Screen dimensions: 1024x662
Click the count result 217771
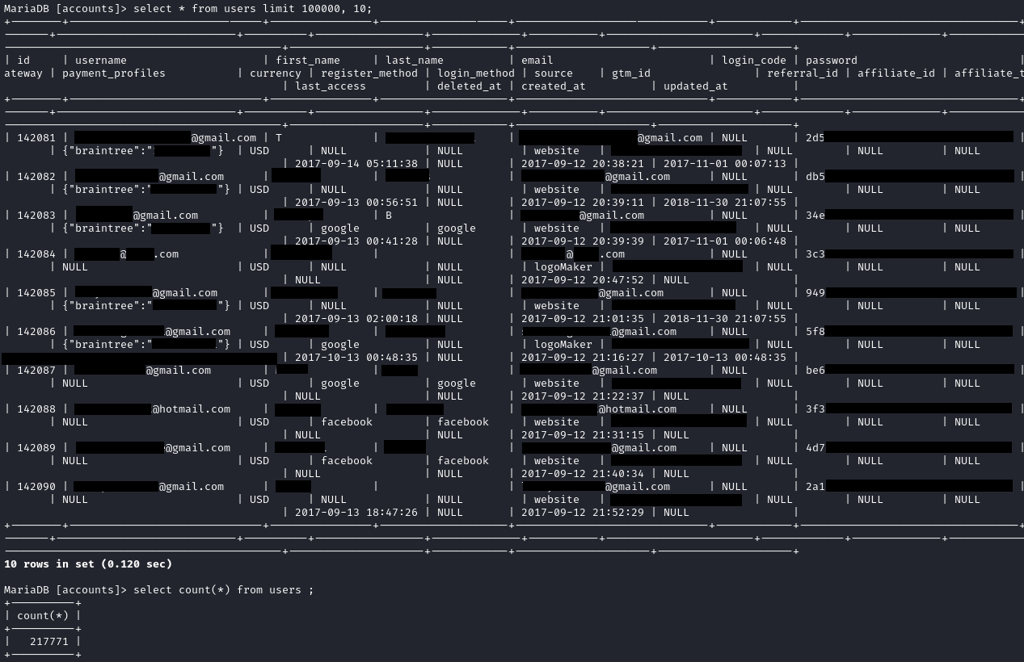tap(49, 642)
